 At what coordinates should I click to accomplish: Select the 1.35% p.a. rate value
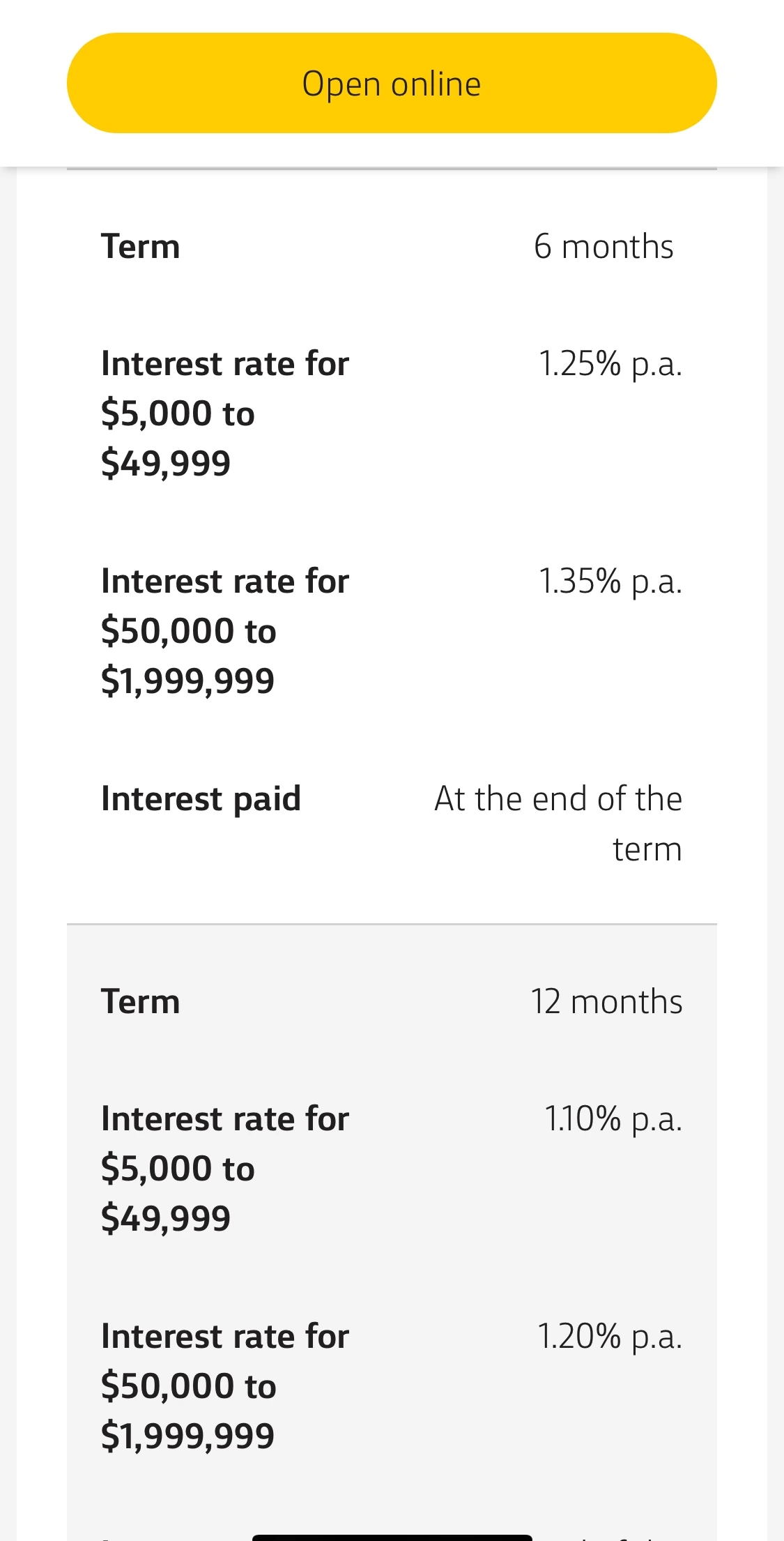click(x=610, y=582)
